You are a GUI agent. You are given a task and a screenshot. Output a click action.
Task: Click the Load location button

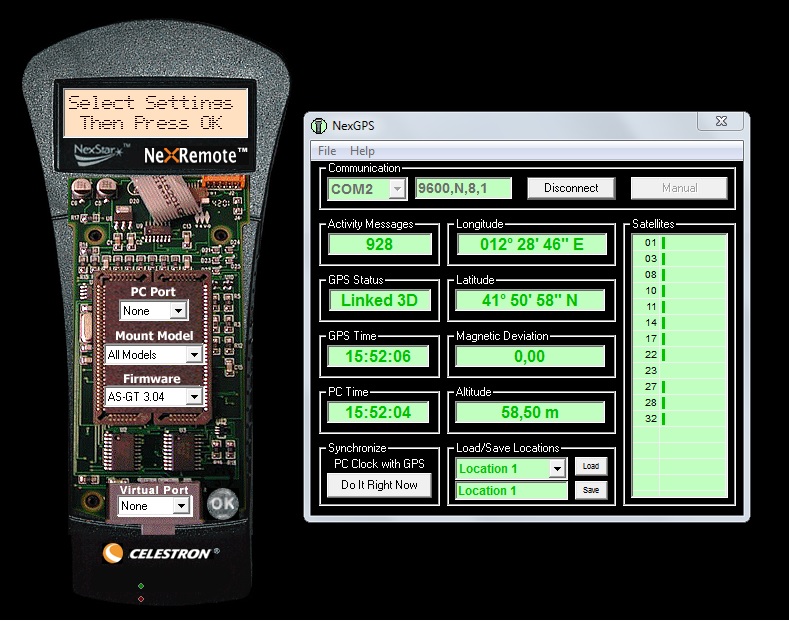(x=591, y=466)
